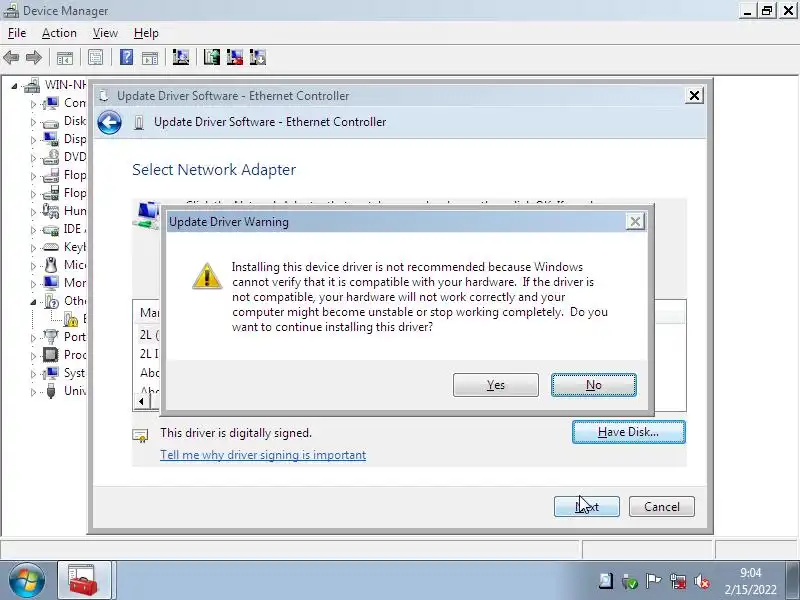
Task: Open the File menu
Action: coord(17,33)
